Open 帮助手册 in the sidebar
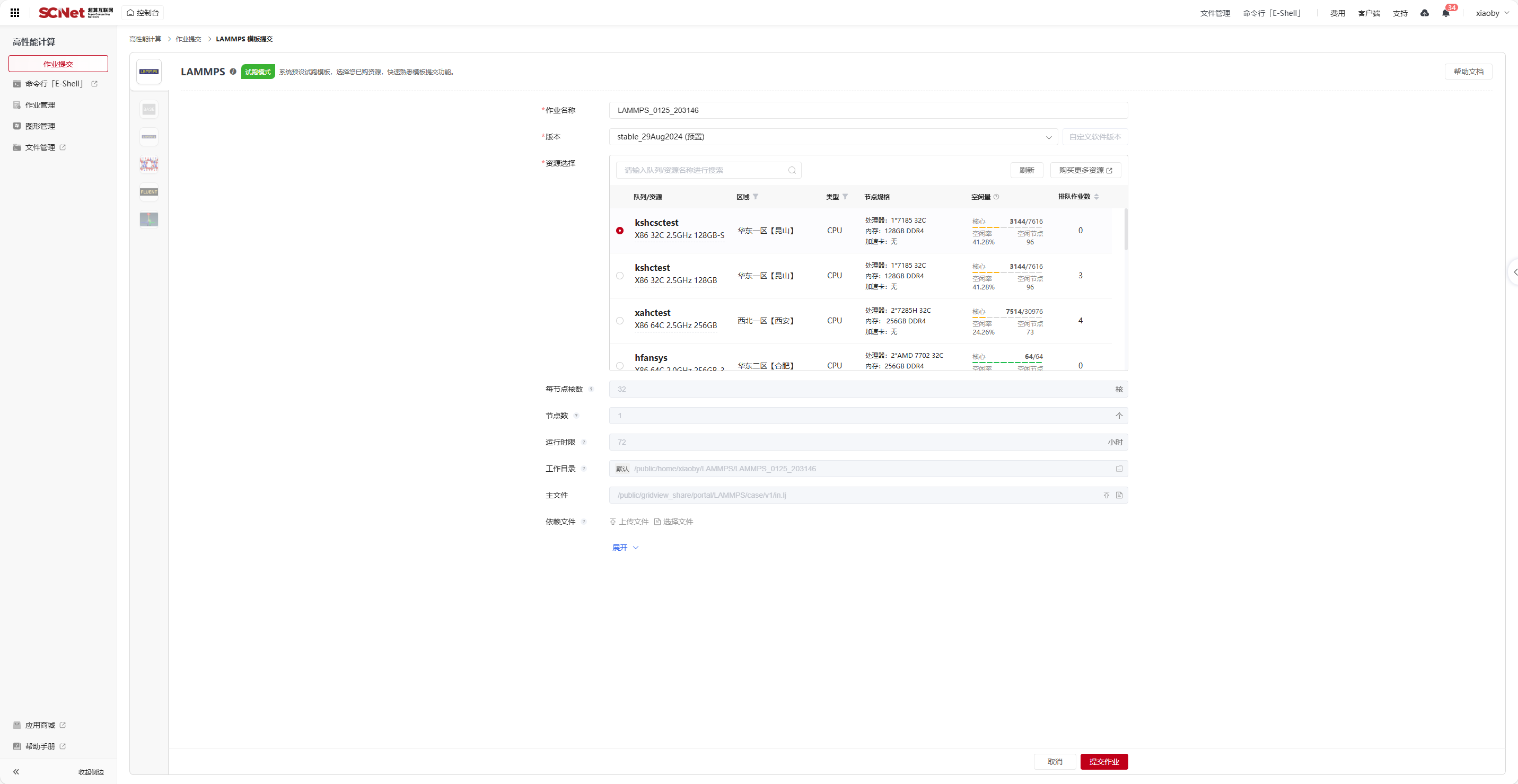 tap(39, 746)
